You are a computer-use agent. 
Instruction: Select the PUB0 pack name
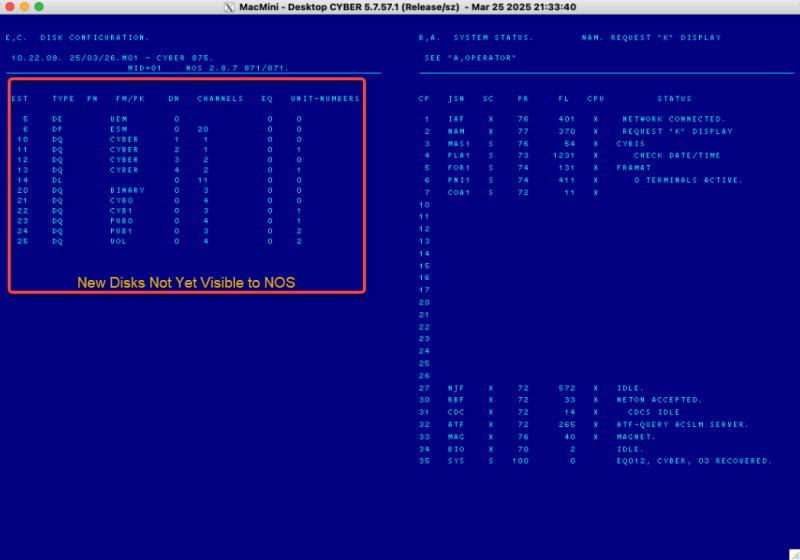click(121, 221)
